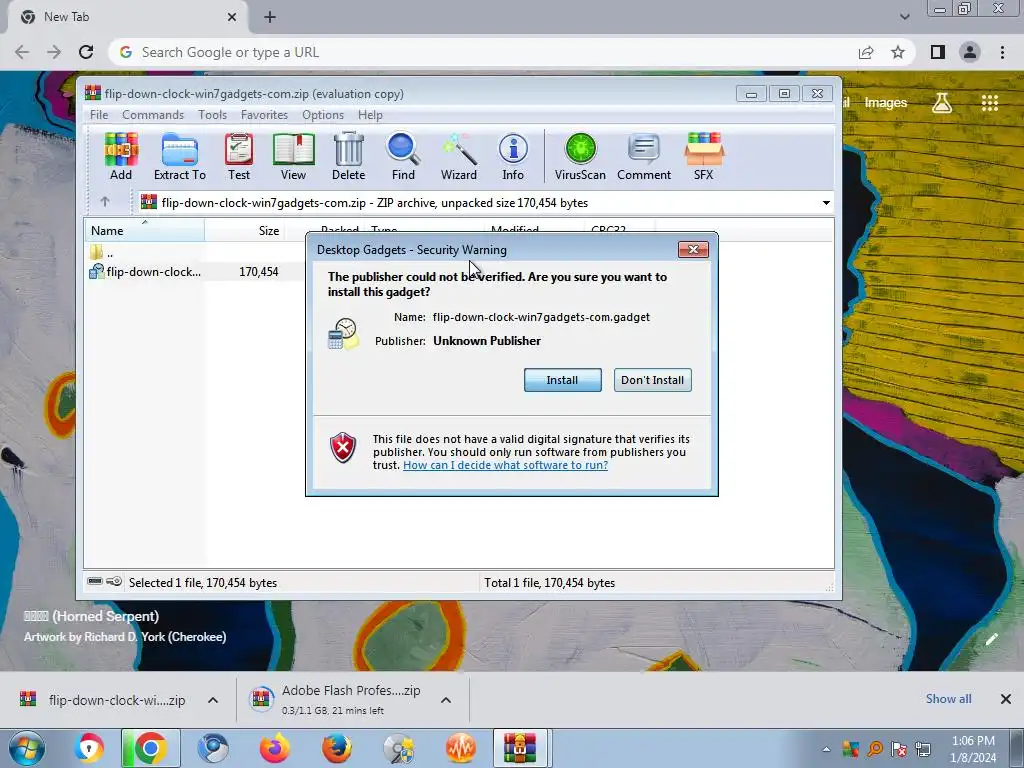This screenshot has height=768, width=1024.
Task: Open Chrome profile avatar
Action: coord(970,52)
